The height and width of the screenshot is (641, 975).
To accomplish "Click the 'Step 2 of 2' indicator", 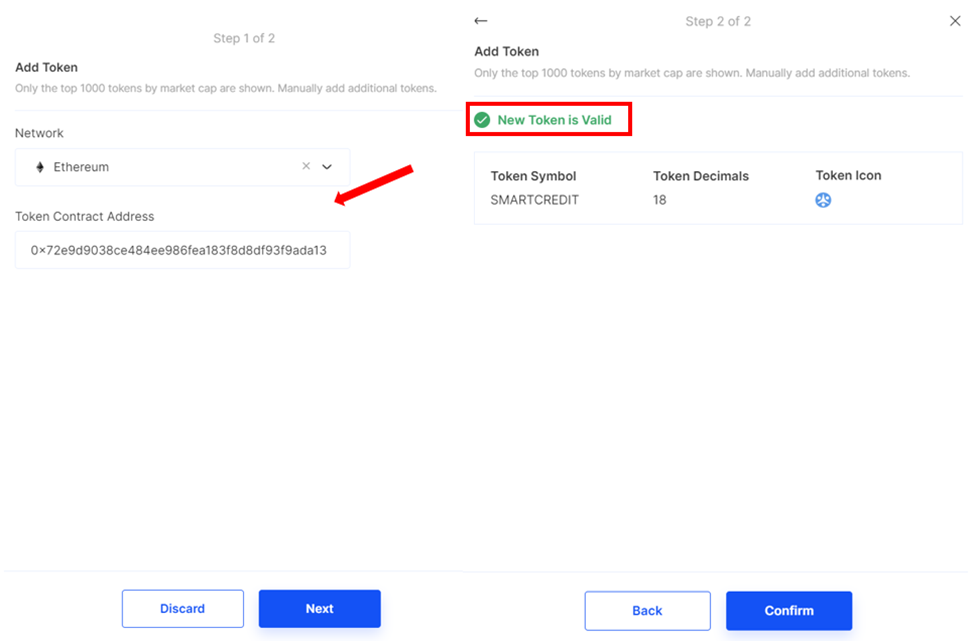I will (718, 21).
